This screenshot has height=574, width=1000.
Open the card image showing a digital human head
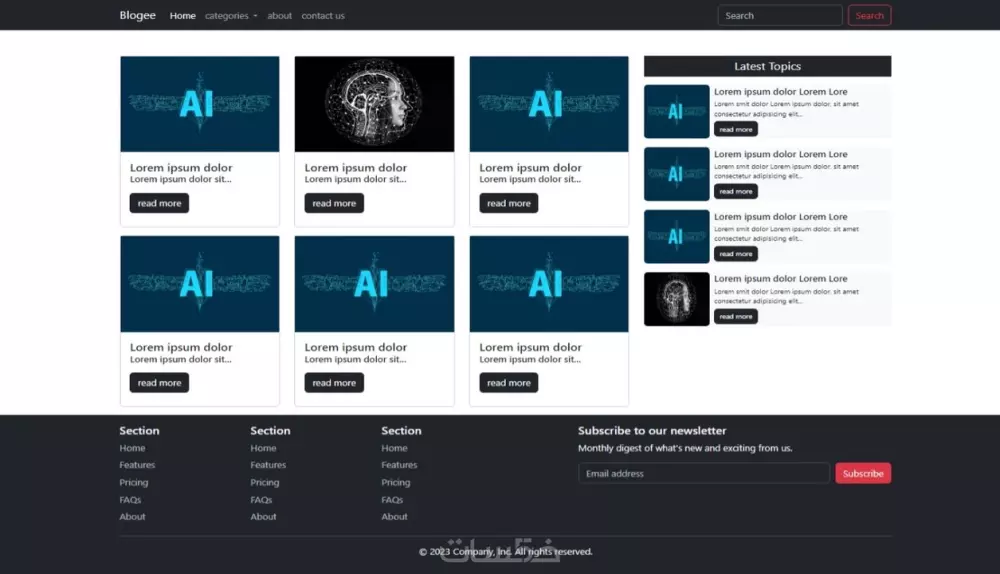[374, 104]
